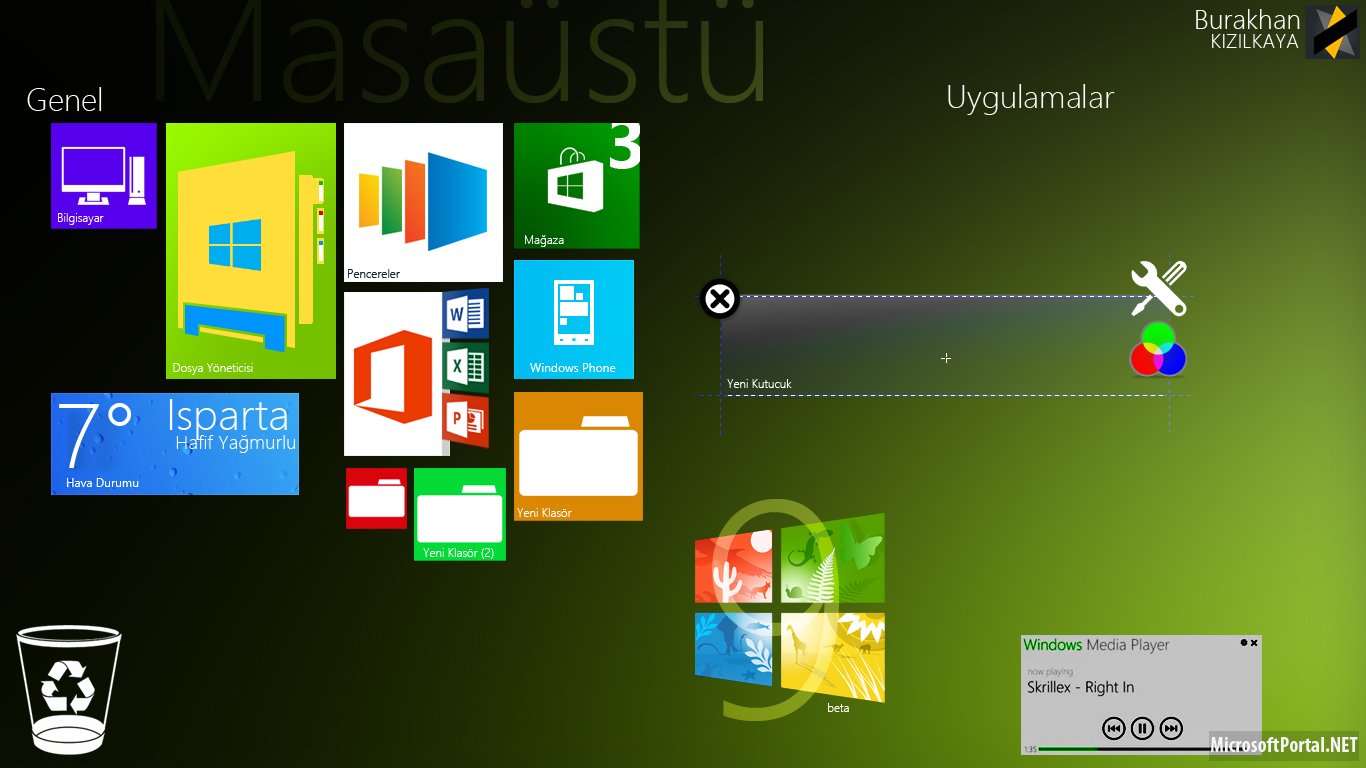Open the RGB color picker icon

(x=1157, y=349)
